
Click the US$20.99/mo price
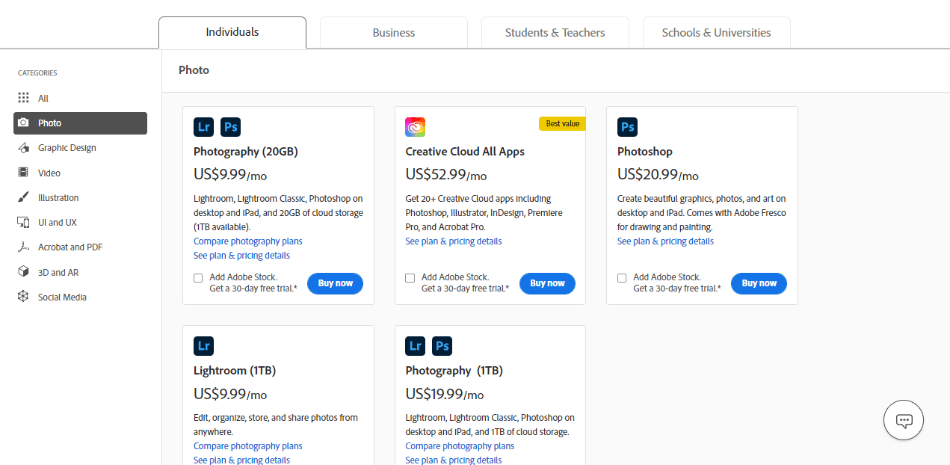(658, 175)
